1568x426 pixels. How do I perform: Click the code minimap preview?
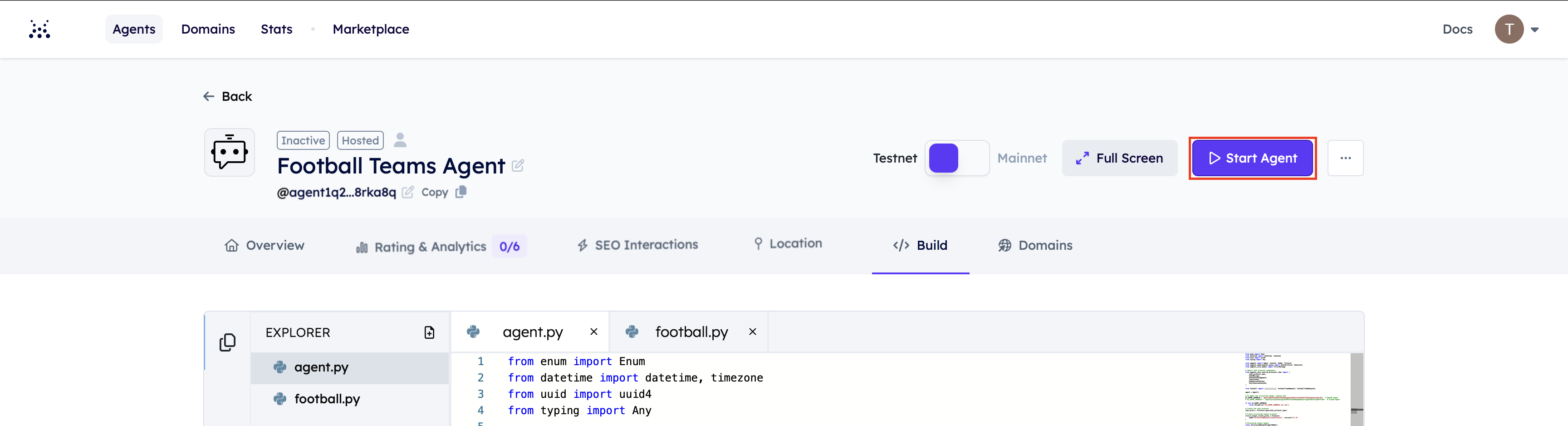(x=1296, y=389)
